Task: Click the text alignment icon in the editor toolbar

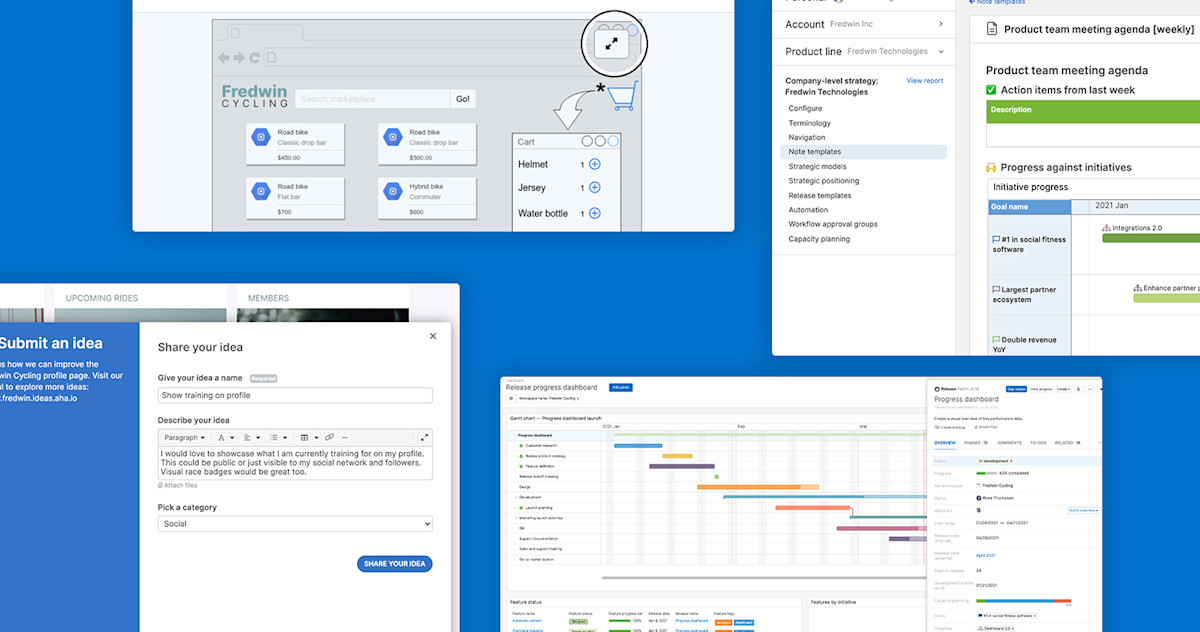Action: (x=248, y=437)
